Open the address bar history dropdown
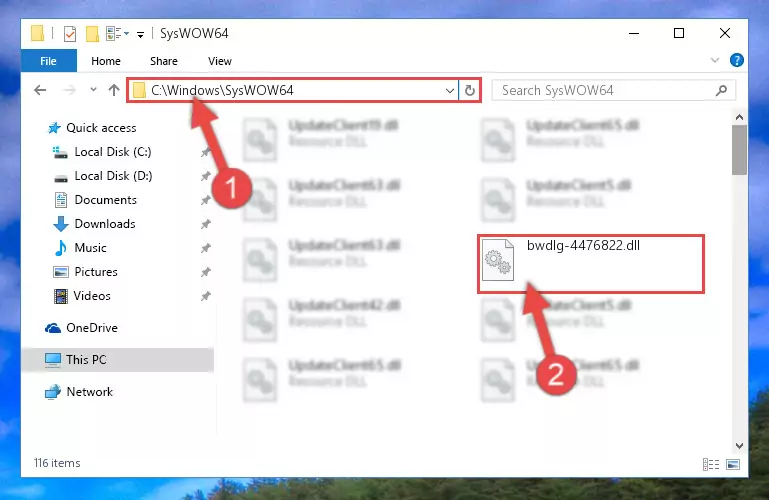This screenshot has width=769, height=500. [x=449, y=91]
